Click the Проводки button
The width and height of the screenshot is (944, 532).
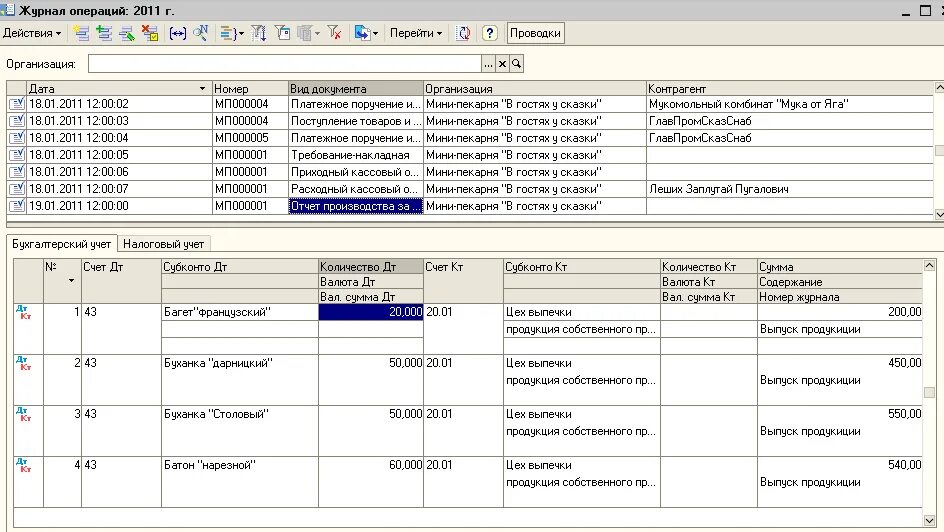pyautogui.click(x=535, y=33)
